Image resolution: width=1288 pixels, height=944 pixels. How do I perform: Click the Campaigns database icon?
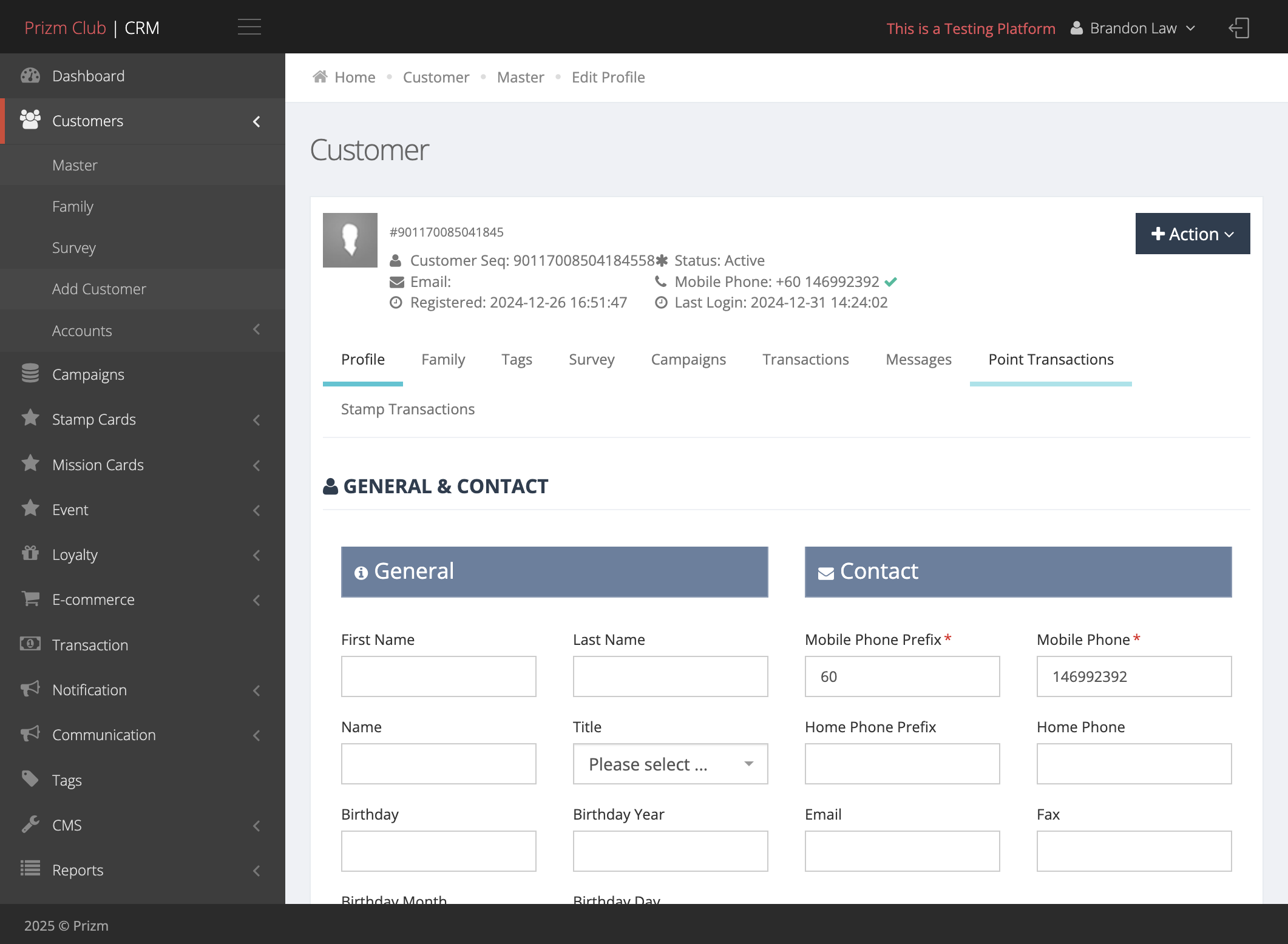click(x=30, y=374)
